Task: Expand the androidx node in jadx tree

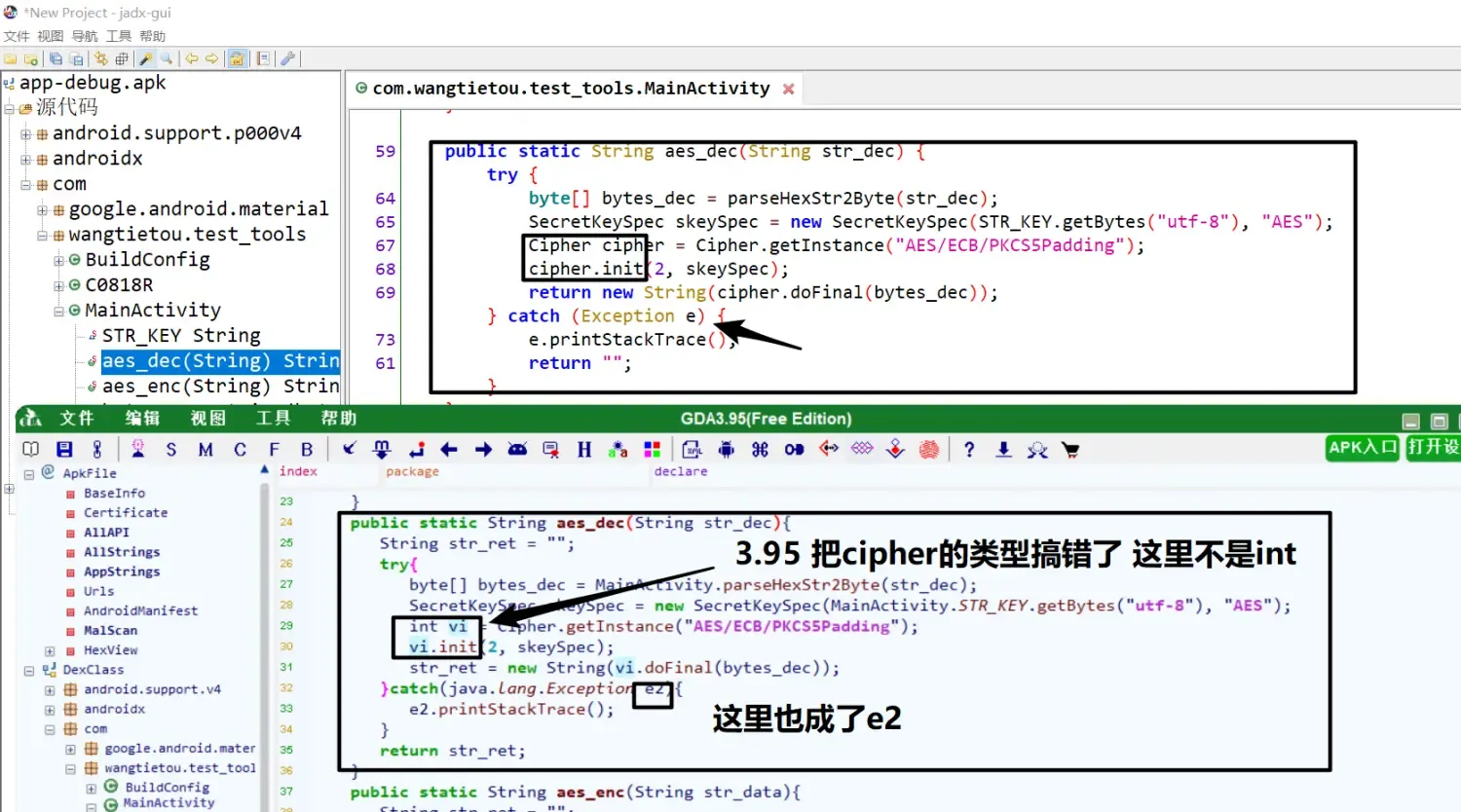Action: coord(23,158)
